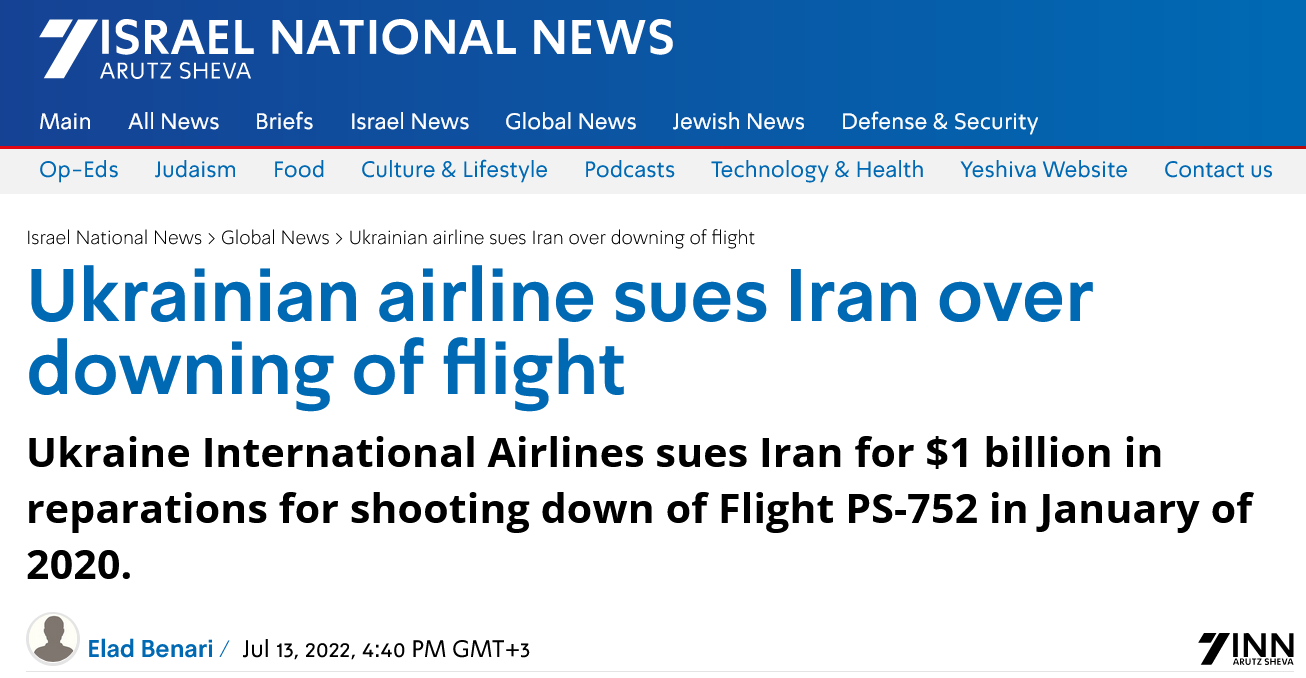
Task: Open Technology & Health section
Action: tap(817, 170)
